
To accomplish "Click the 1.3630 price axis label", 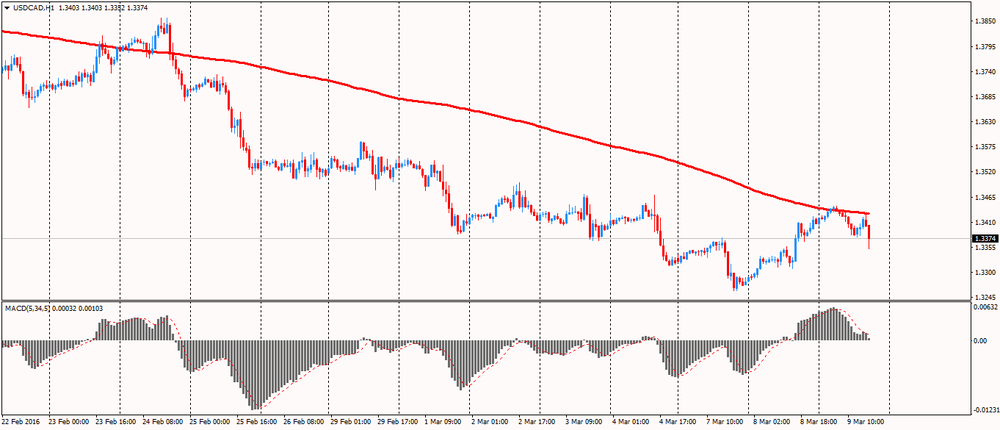I will (x=986, y=122).
